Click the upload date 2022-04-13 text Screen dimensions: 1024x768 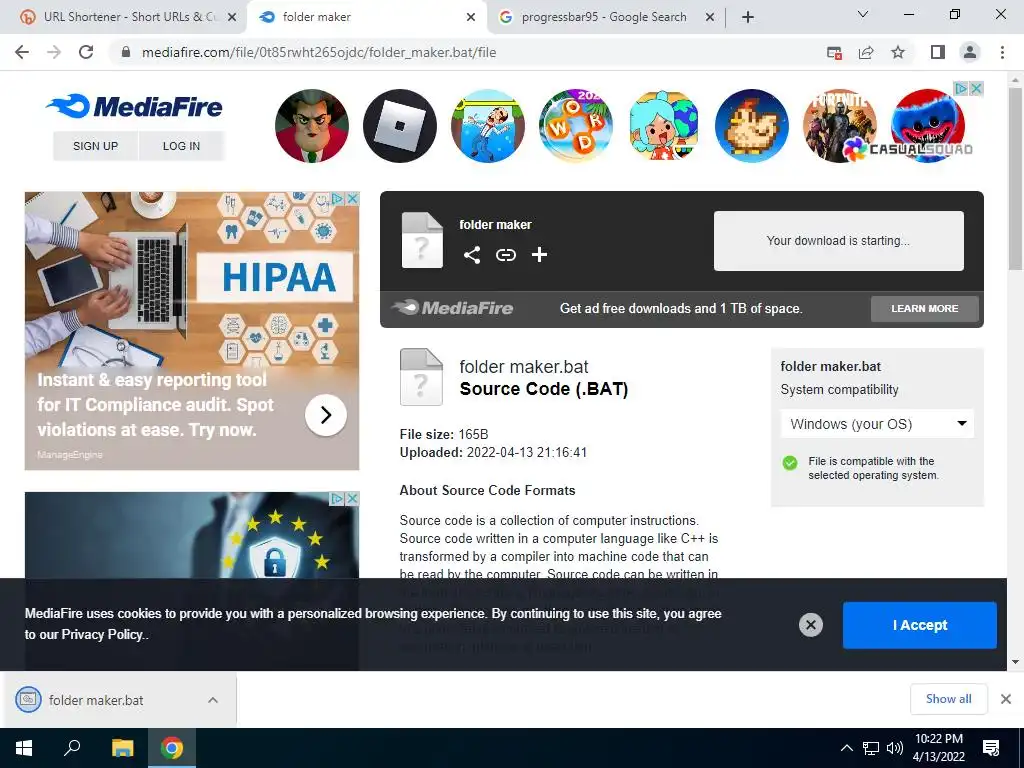point(526,452)
